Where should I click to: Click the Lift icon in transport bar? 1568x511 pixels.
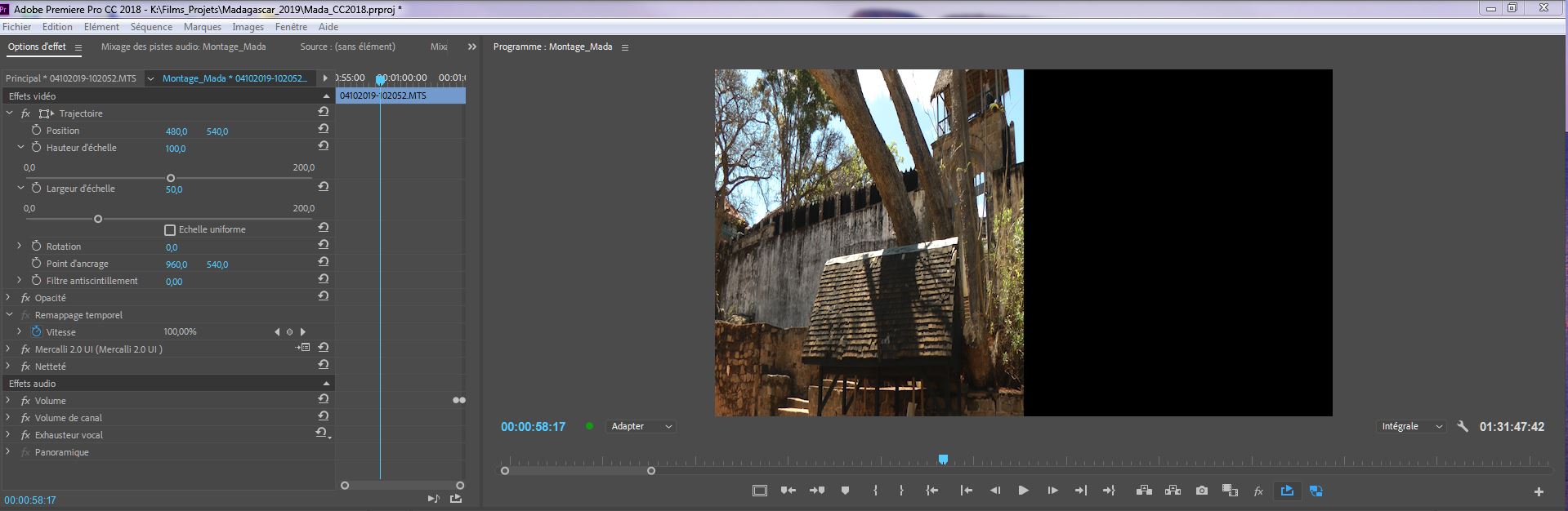[x=1144, y=491]
